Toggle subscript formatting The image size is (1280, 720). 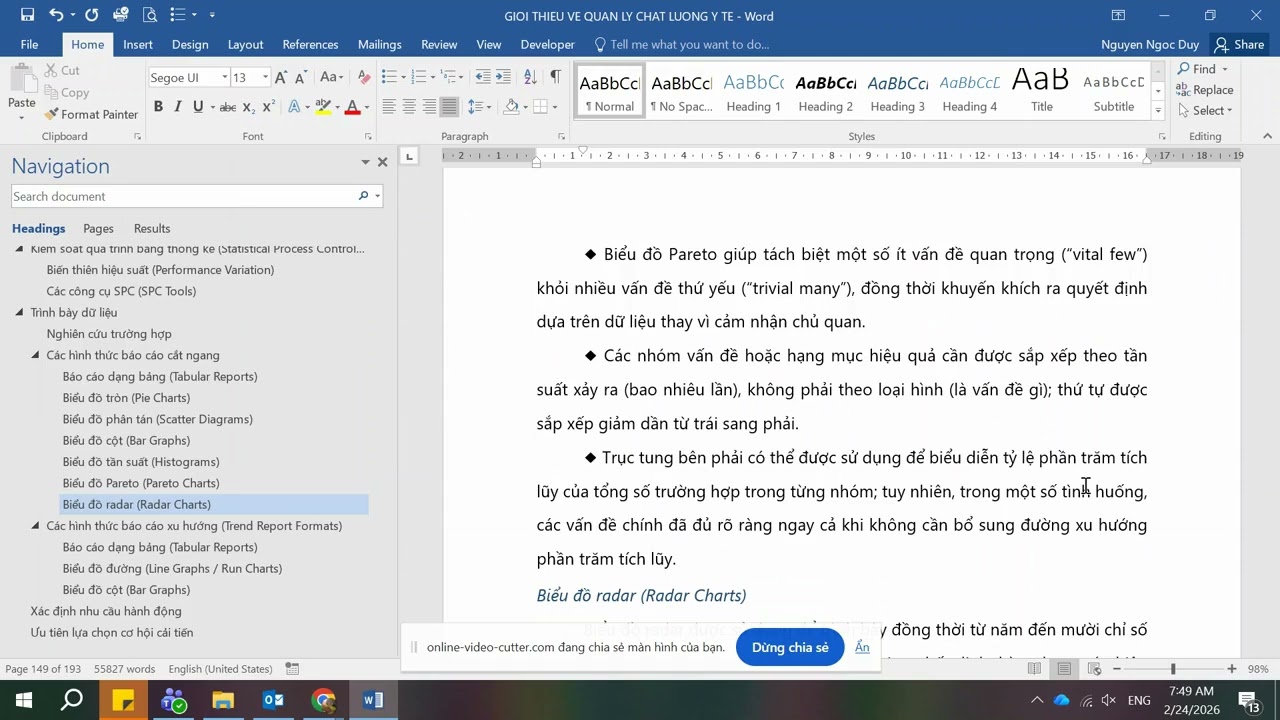click(249, 107)
